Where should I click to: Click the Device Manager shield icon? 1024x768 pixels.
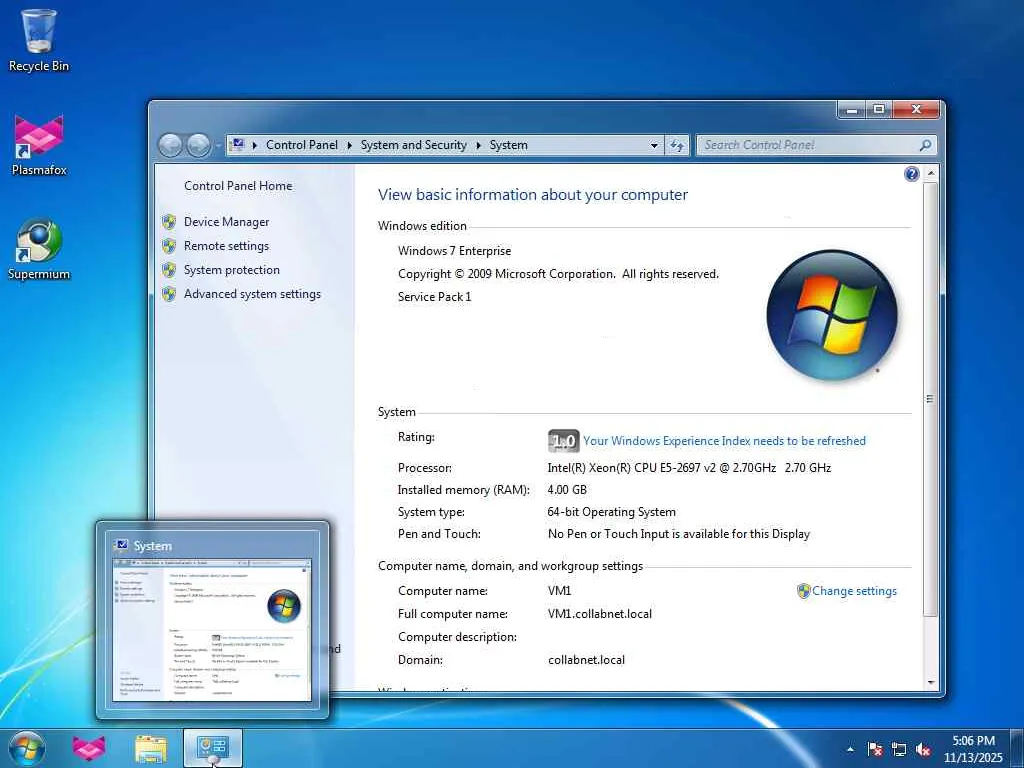(x=169, y=222)
